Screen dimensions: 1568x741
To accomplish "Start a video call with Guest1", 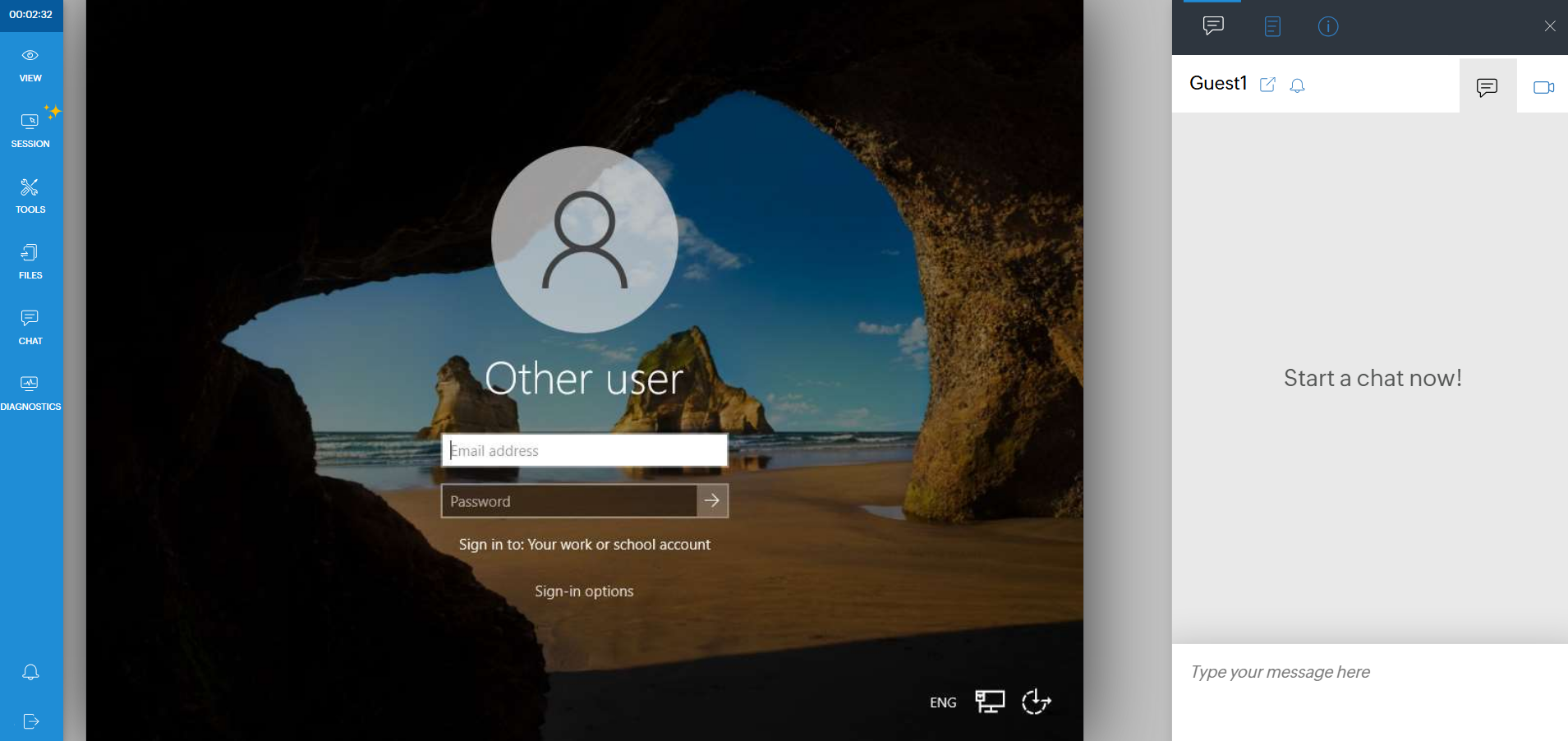I will coord(1543,87).
